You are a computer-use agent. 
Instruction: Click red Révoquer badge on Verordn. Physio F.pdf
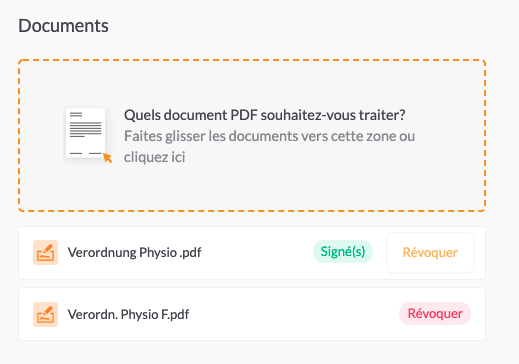point(435,314)
